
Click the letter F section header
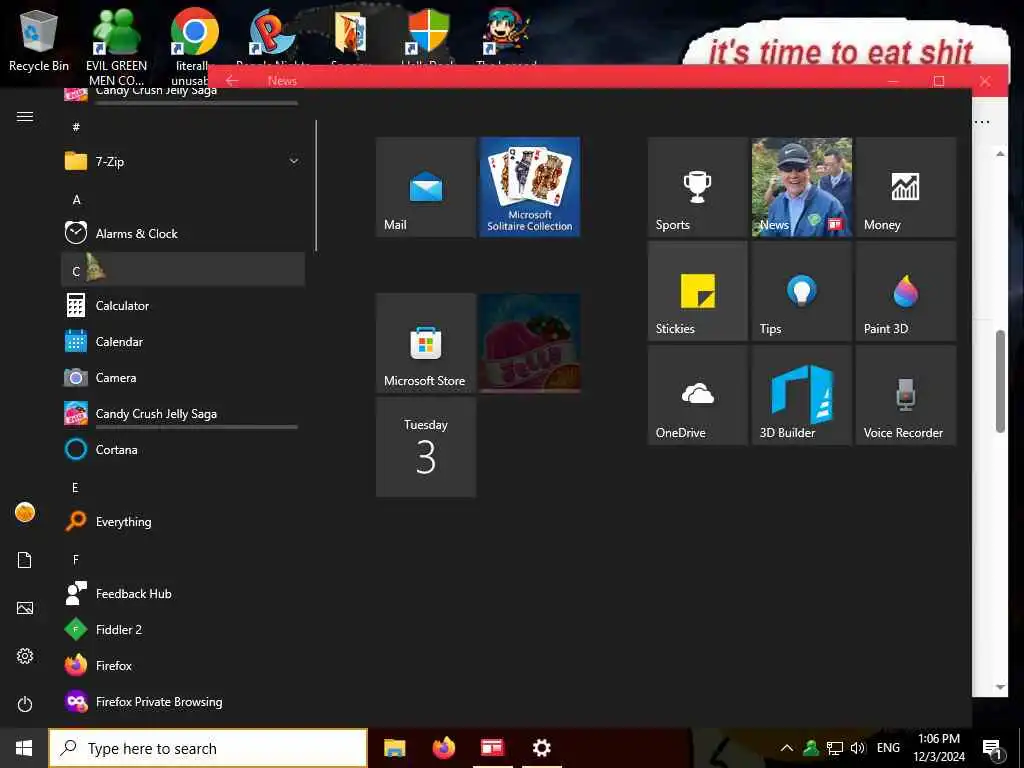tap(183, 559)
